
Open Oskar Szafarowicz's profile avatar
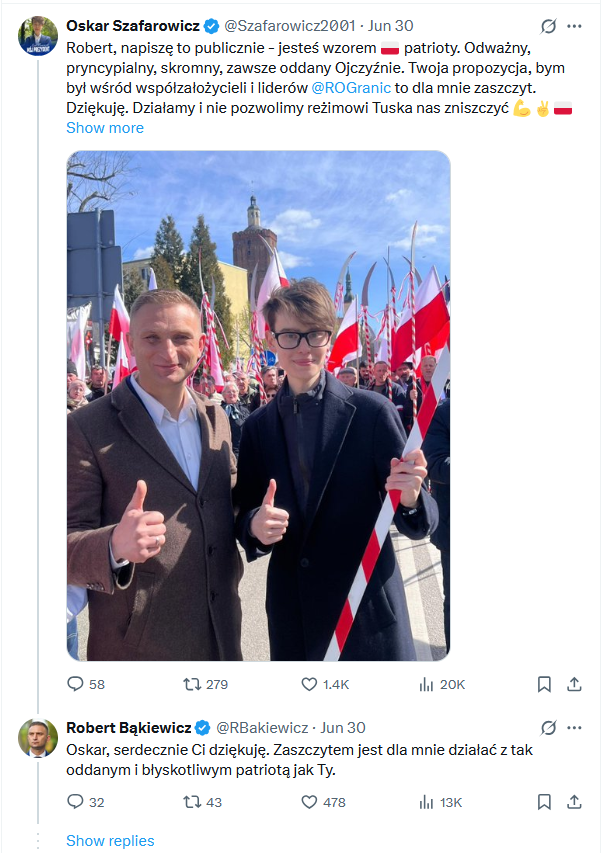click(38, 36)
